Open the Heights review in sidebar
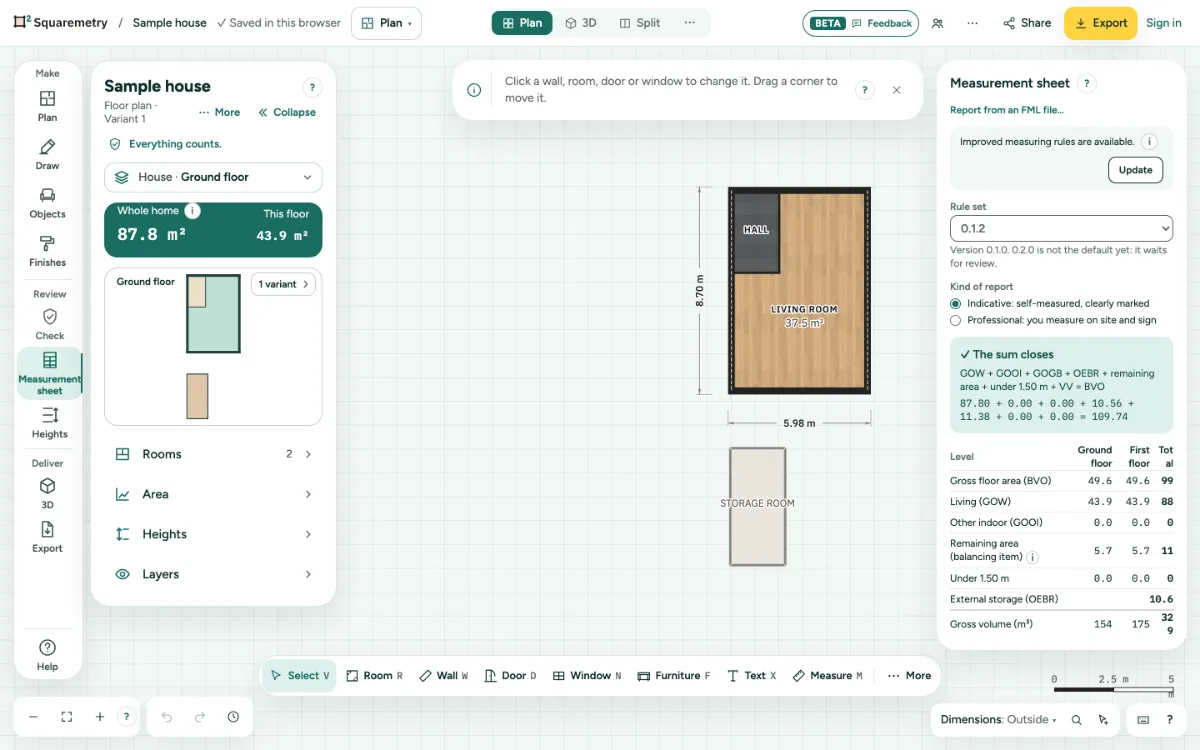Screen dimensions: 1200x750 [x=49, y=422]
